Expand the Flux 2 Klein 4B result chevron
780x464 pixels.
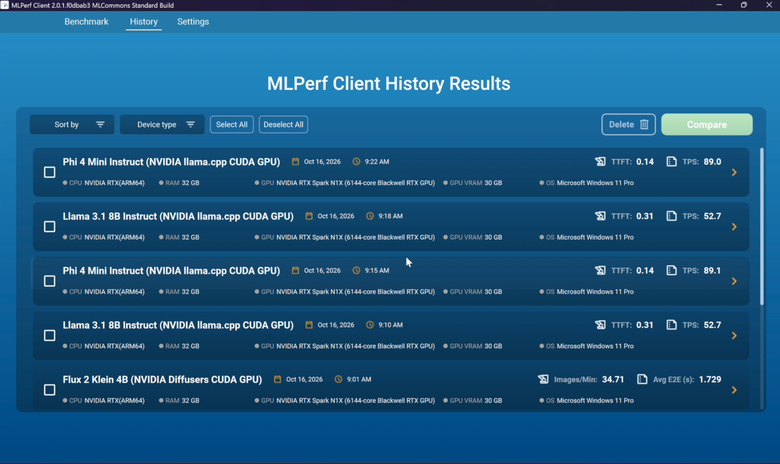[734, 390]
